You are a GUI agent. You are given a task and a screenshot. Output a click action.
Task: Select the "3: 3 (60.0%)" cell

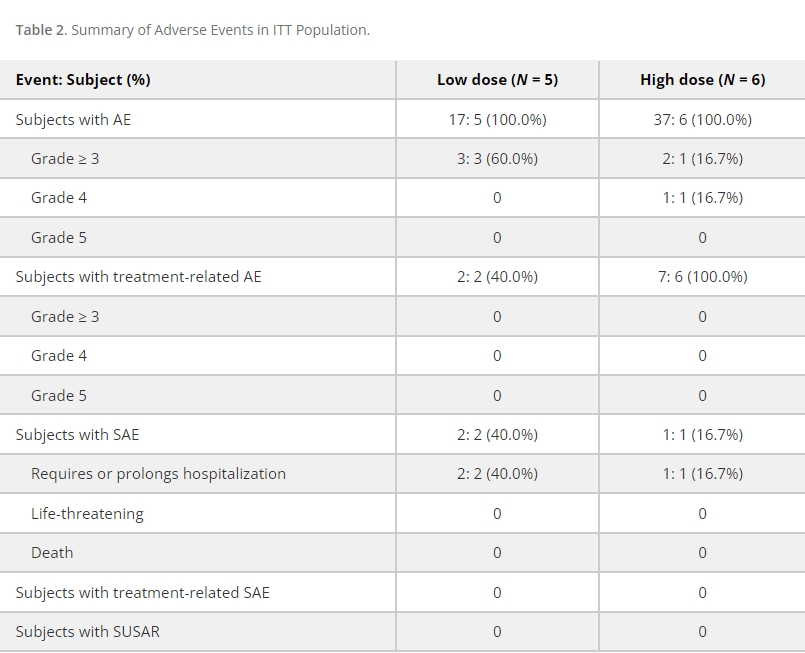click(x=497, y=159)
